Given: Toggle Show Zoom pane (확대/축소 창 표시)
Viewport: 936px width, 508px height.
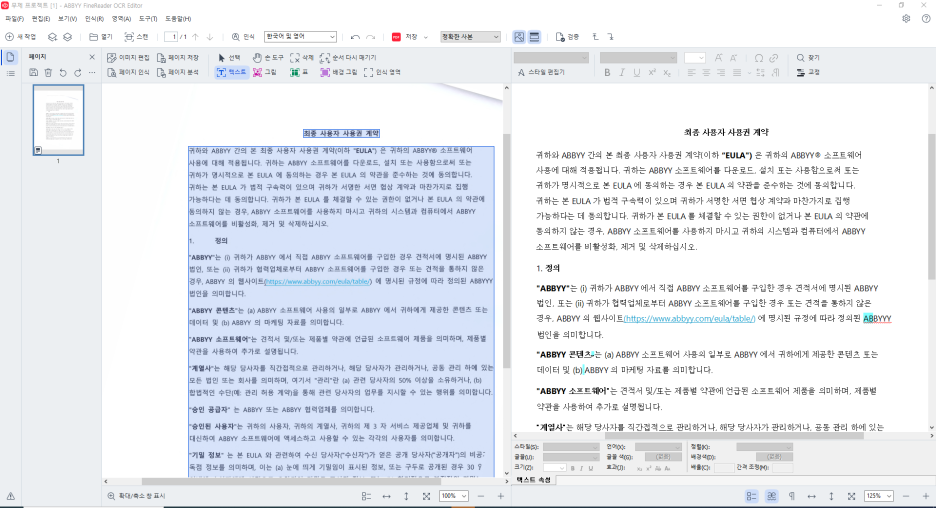Looking at the screenshot, I should pos(136,496).
